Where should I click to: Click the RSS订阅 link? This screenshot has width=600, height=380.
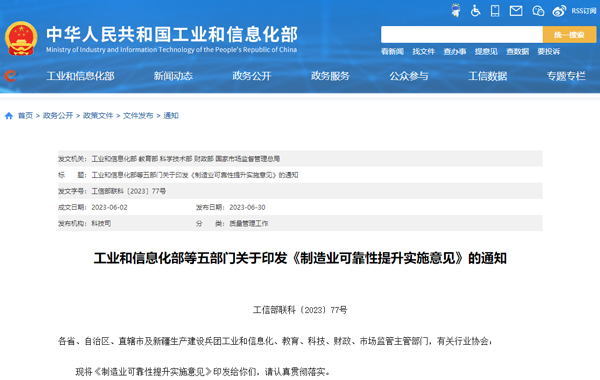(584, 11)
